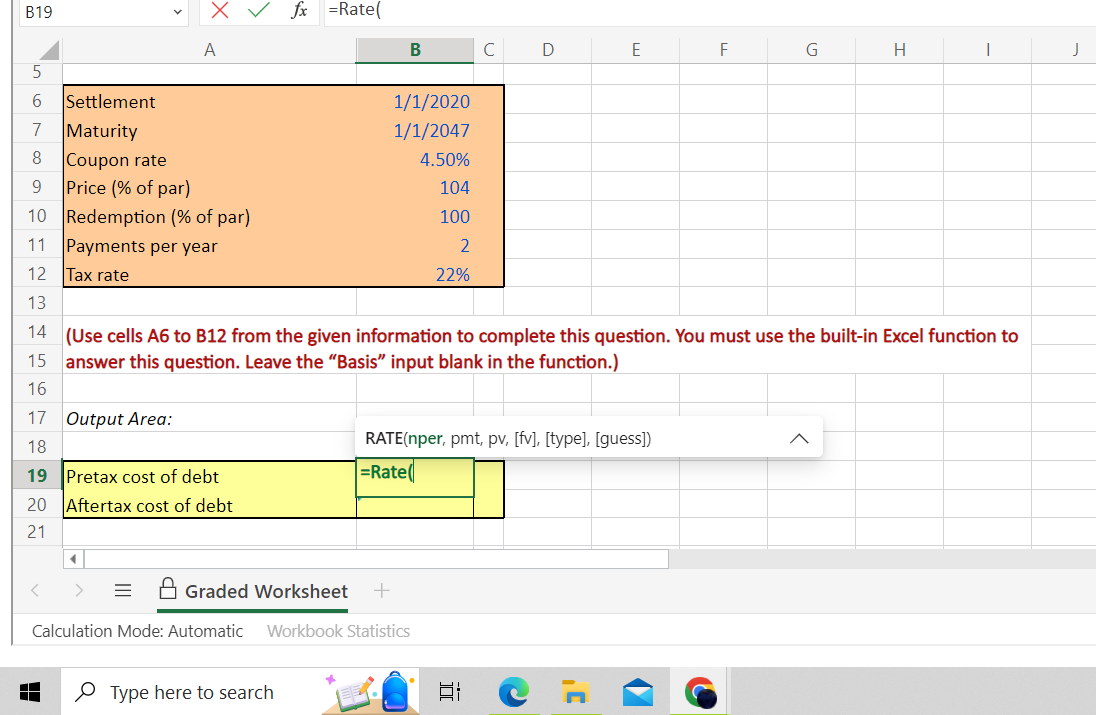Viewport: 1096px width, 715px height.
Task: Open the Insert Function (fx) dialog
Action: [x=296, y=12]
